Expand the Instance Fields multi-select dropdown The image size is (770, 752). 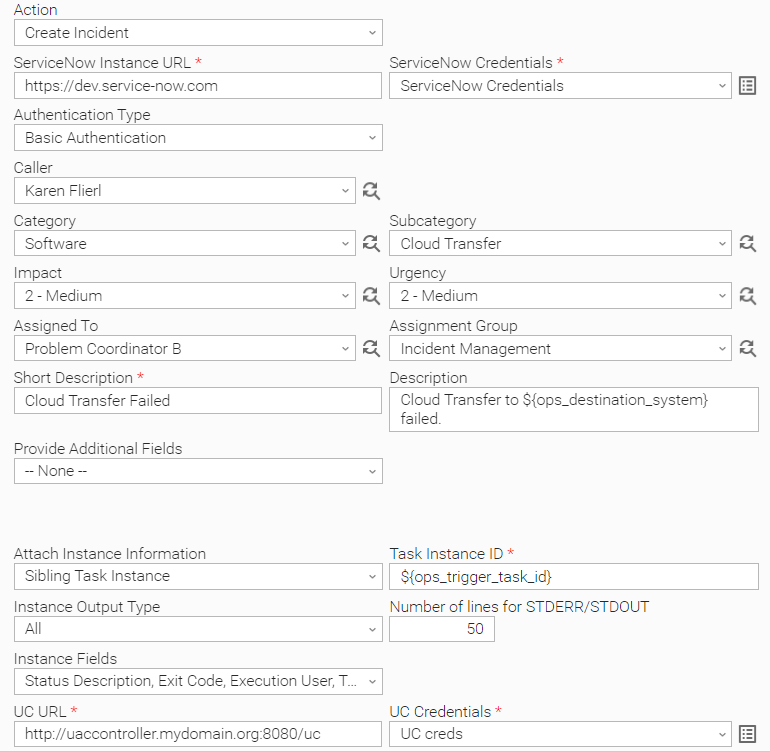point(198,681)
